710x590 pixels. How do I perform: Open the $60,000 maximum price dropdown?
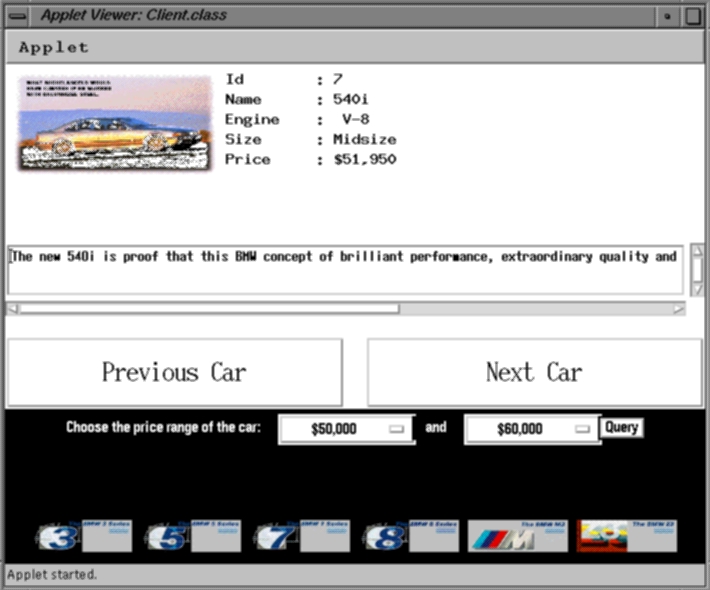(x=532, y=429)
